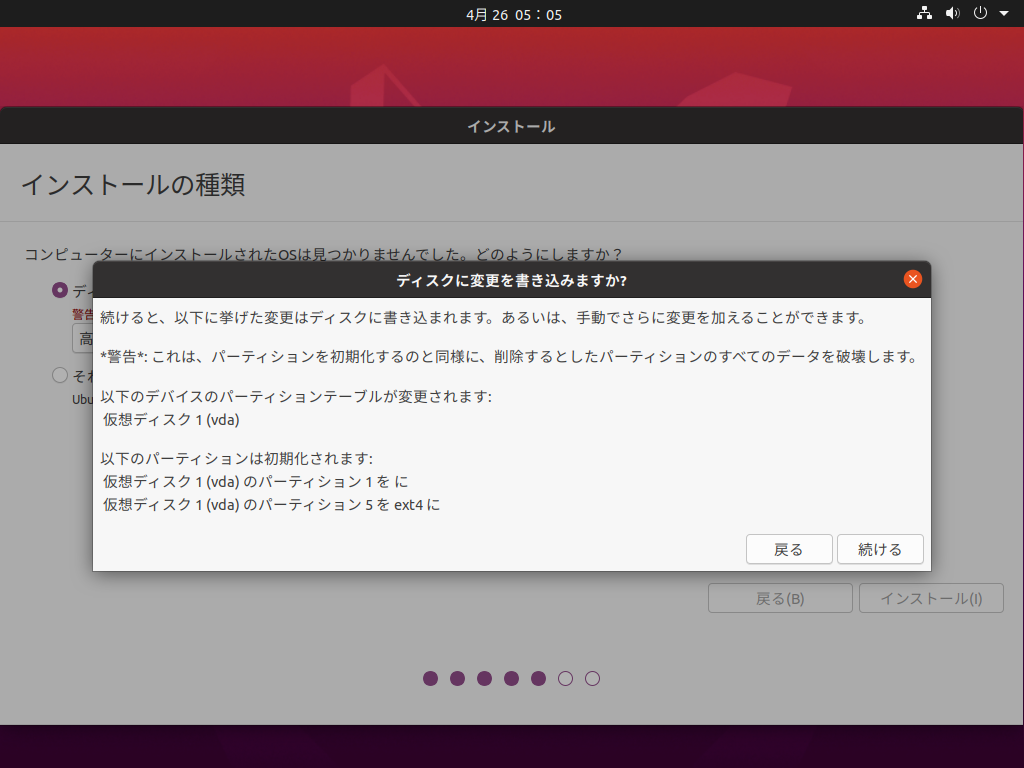Click the first progress dot
This screenshot has height=768, width=1024.
click(430, 679)
